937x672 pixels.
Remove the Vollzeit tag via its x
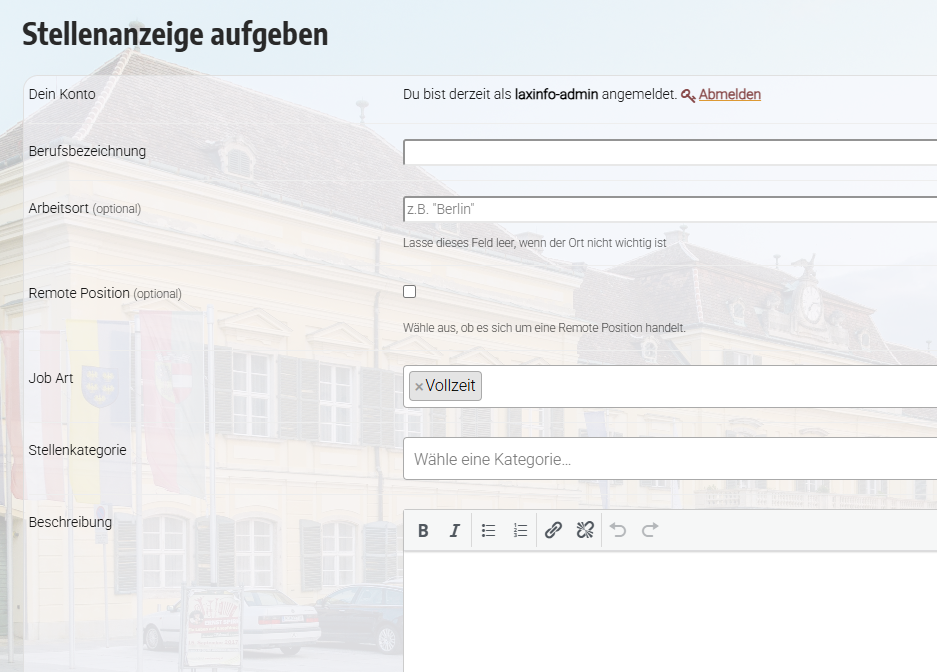click(x=419, y=387)
